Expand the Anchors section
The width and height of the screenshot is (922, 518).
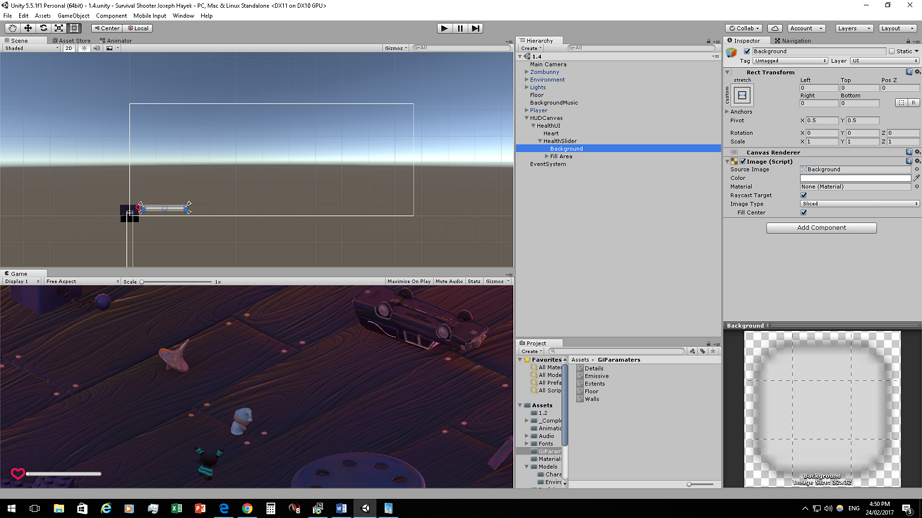pos(728,112)
